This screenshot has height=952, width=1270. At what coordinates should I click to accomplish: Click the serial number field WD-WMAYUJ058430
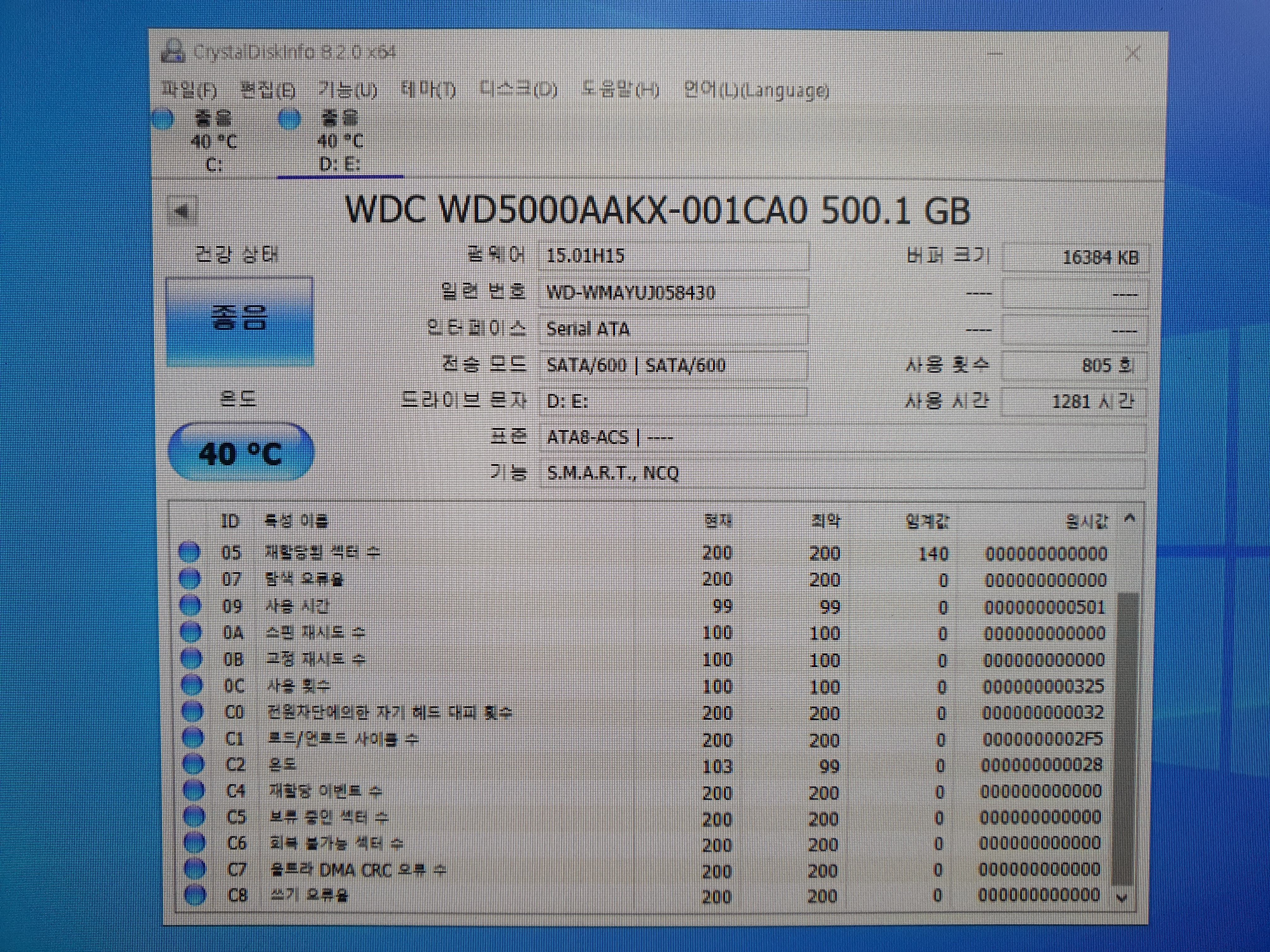[x=674, y=293]
